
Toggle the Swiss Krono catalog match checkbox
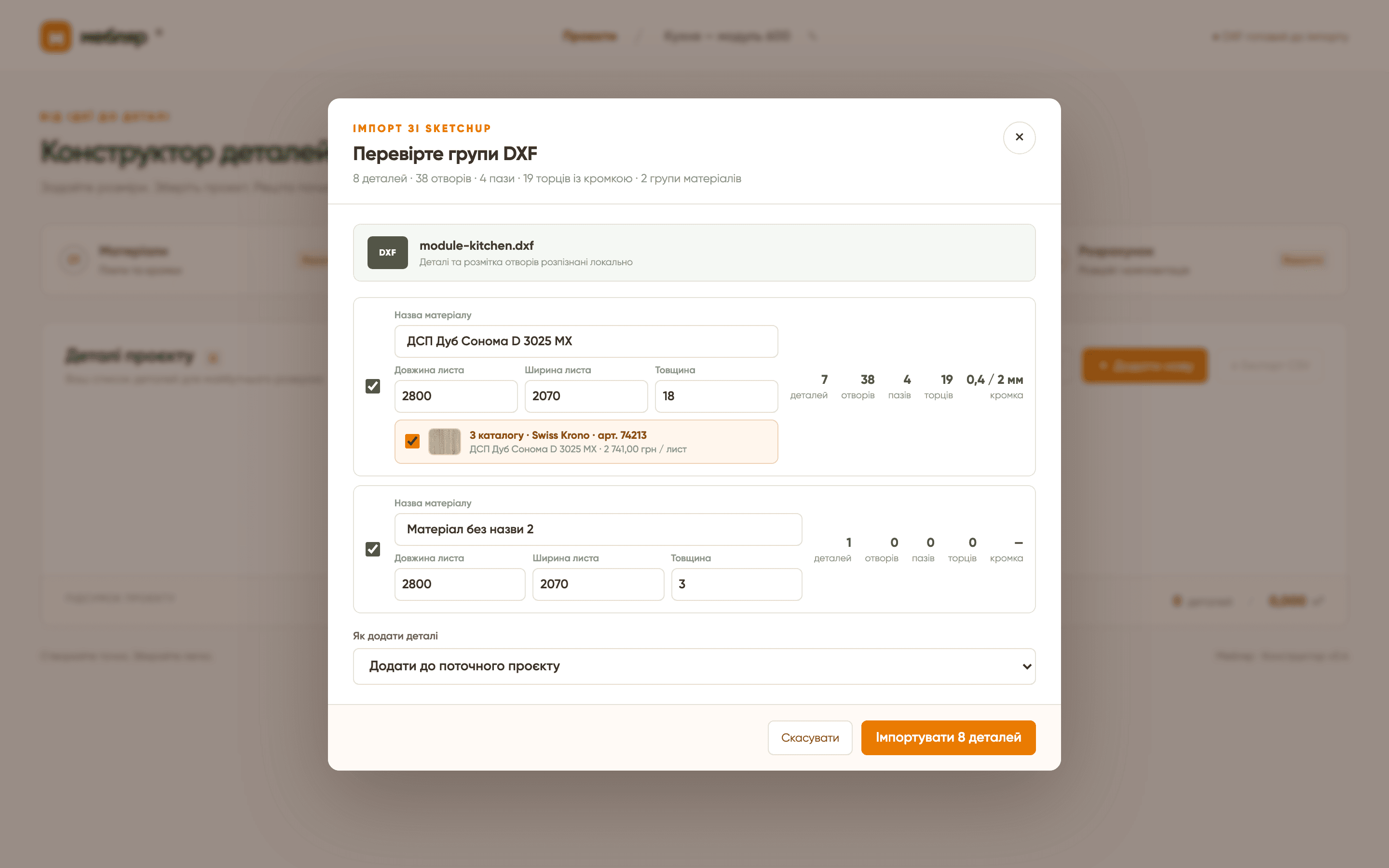(412, 441)
